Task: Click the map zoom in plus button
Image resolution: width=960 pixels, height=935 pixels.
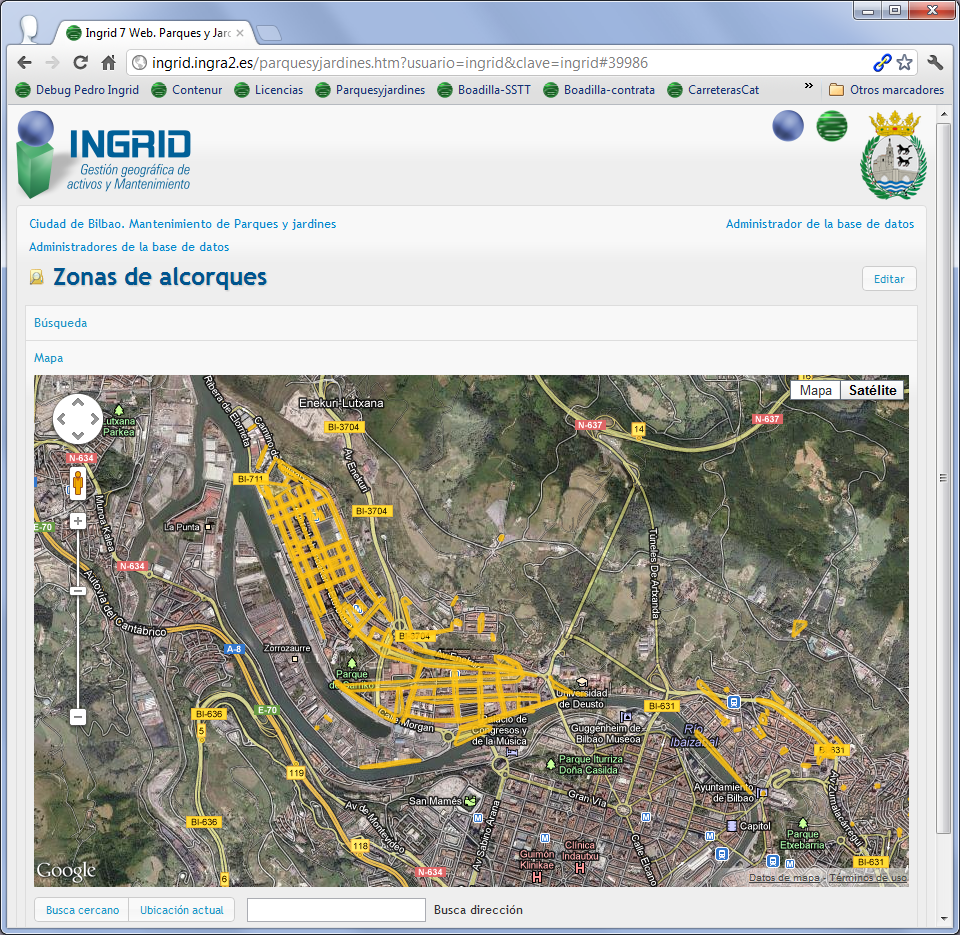Action: coord(77,521)
